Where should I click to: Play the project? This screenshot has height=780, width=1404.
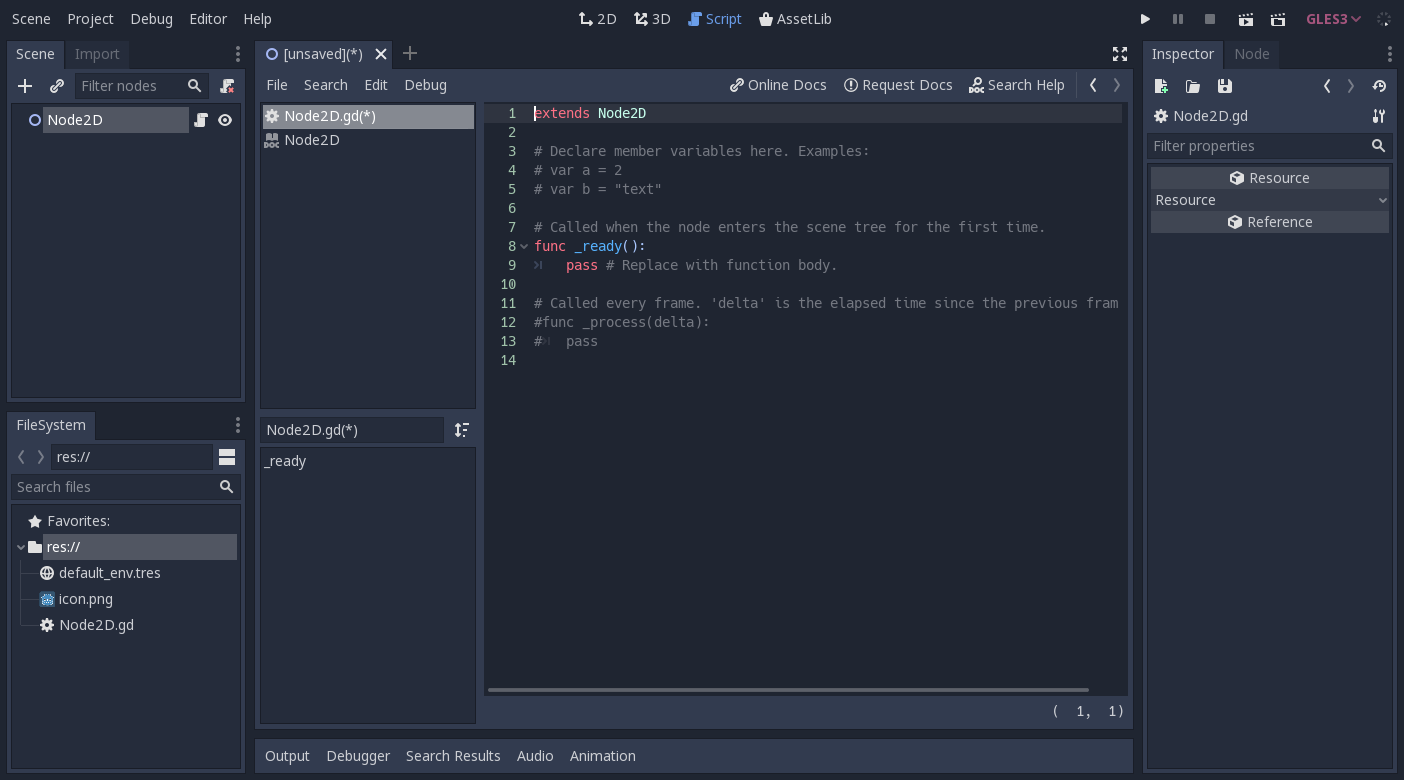(1146, 19)
